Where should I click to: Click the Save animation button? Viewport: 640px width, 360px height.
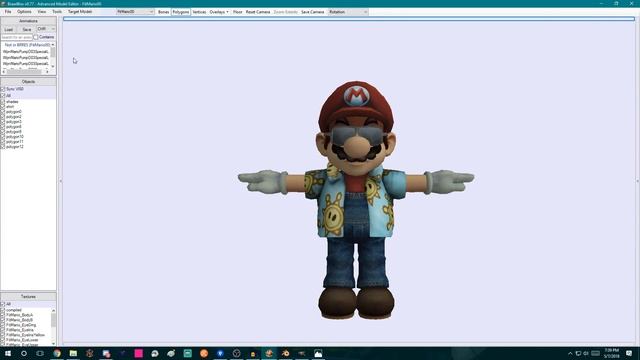coord(27,29)
